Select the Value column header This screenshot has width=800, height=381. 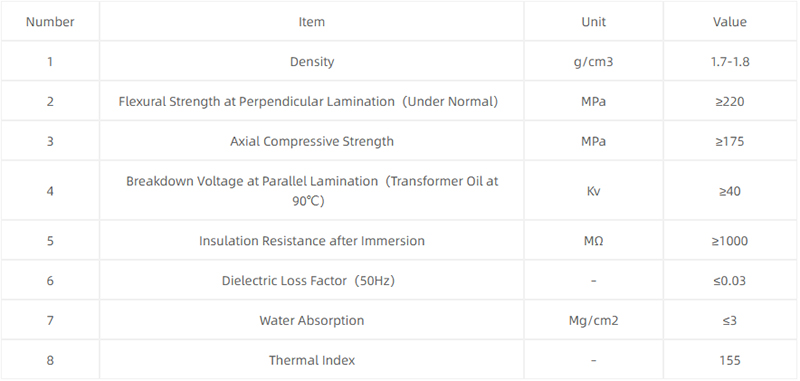730,21
